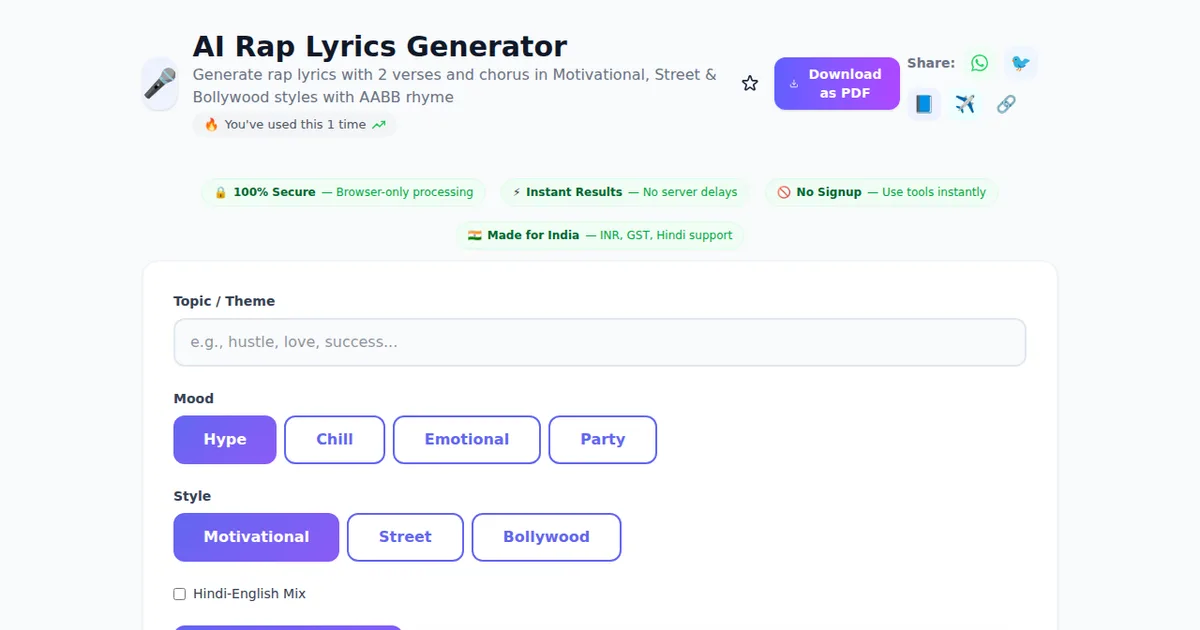Share via the WhatsApp icon

[x=979, y=63]
